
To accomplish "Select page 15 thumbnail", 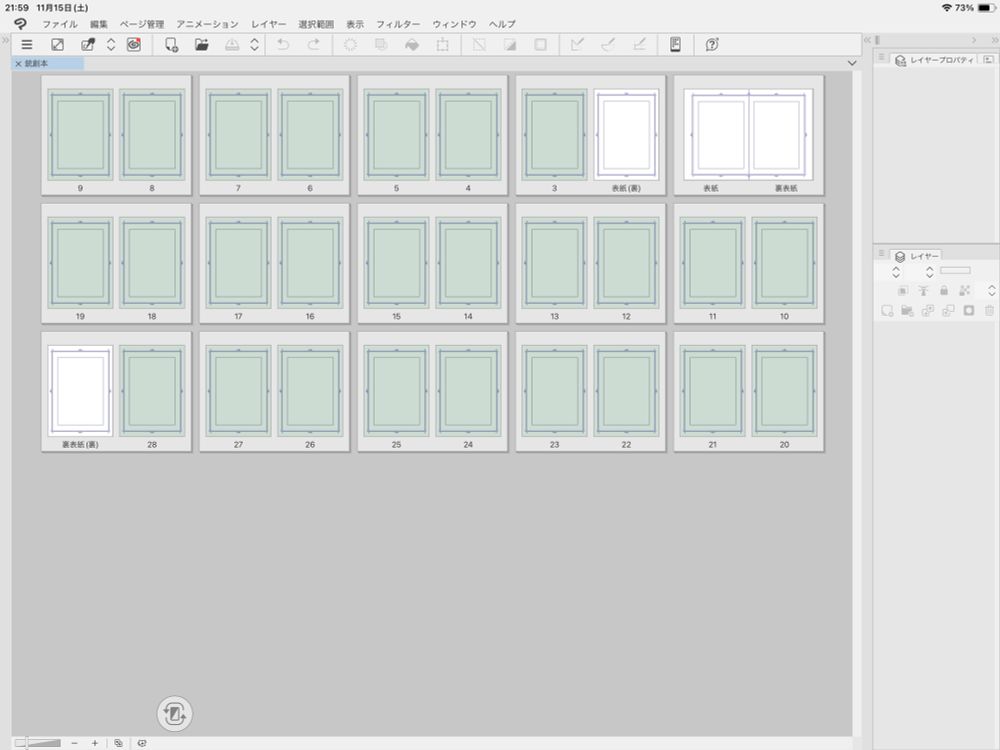I will [x=396, y=263].
